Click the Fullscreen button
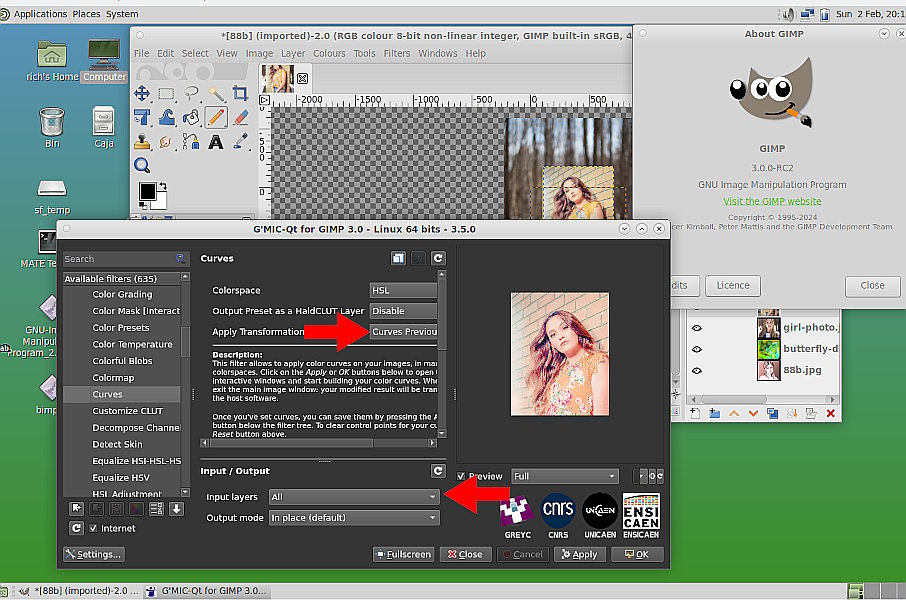 (403, 554)
